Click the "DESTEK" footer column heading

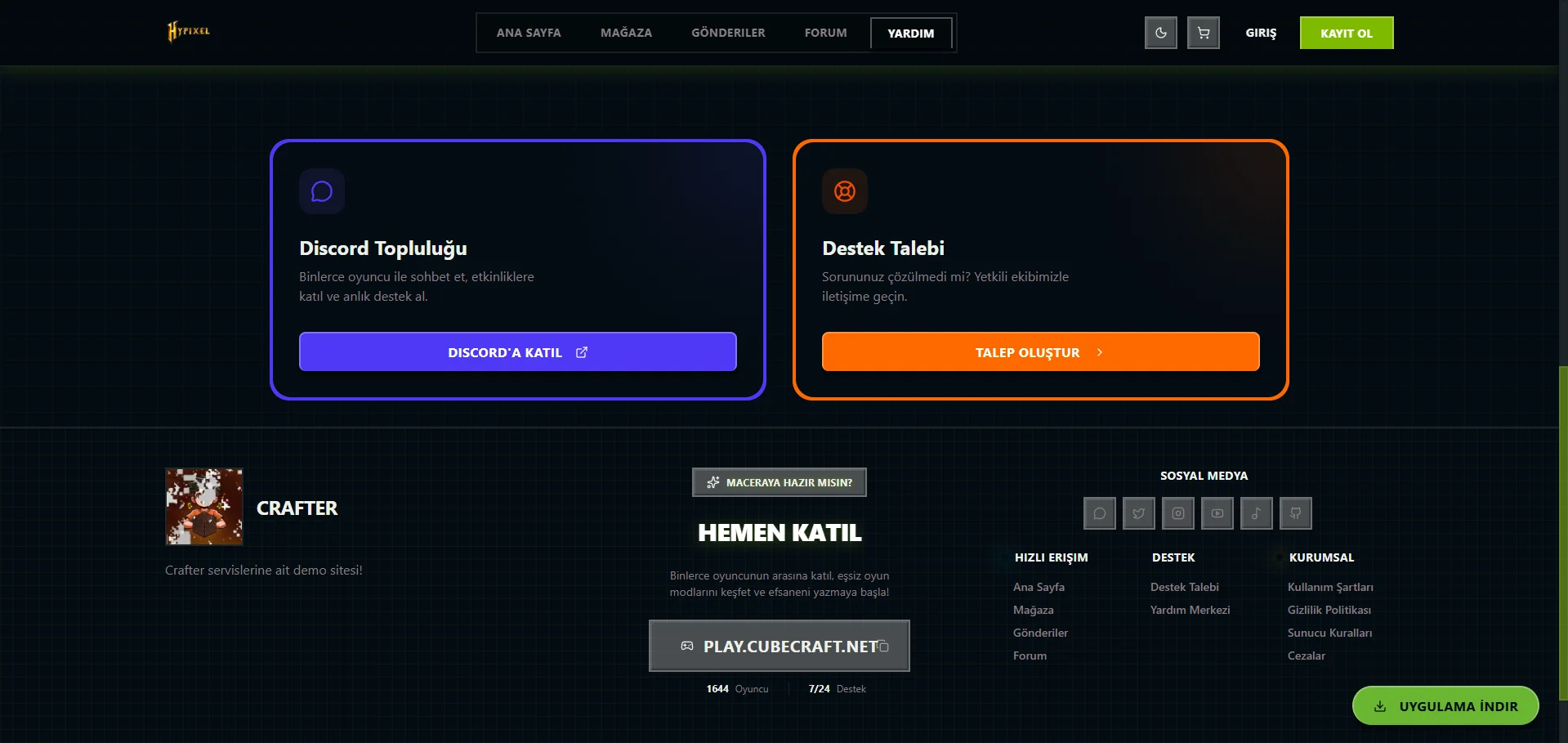[x=1173, y=557]
